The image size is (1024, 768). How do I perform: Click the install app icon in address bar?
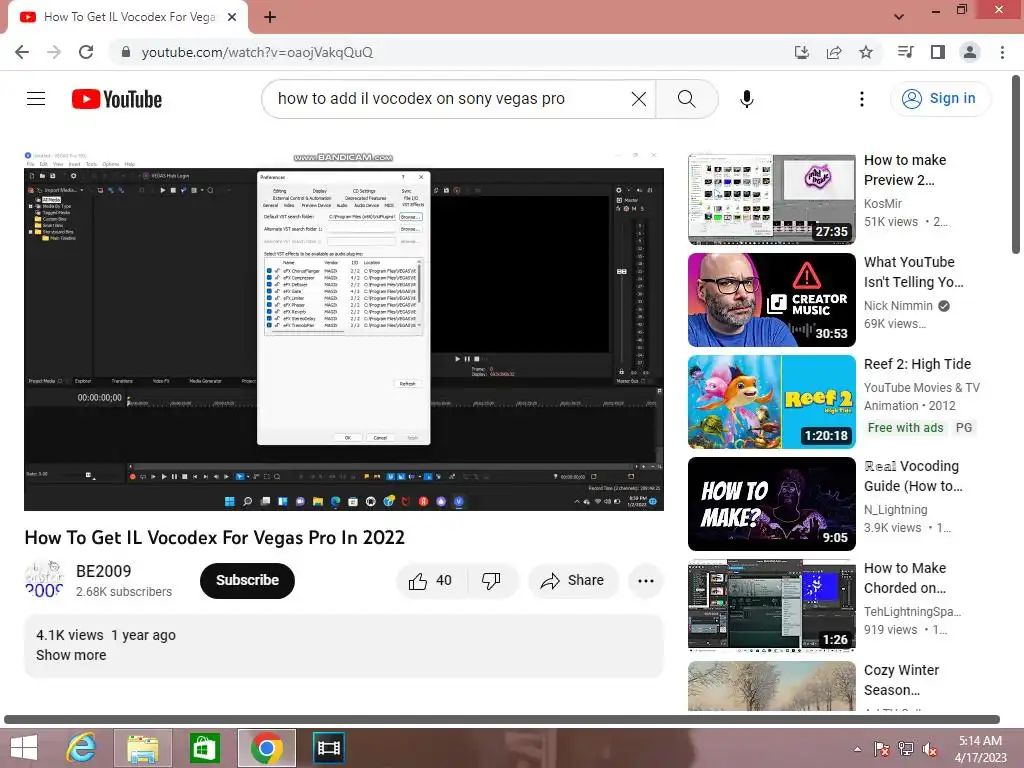click(x=802, y=52)
